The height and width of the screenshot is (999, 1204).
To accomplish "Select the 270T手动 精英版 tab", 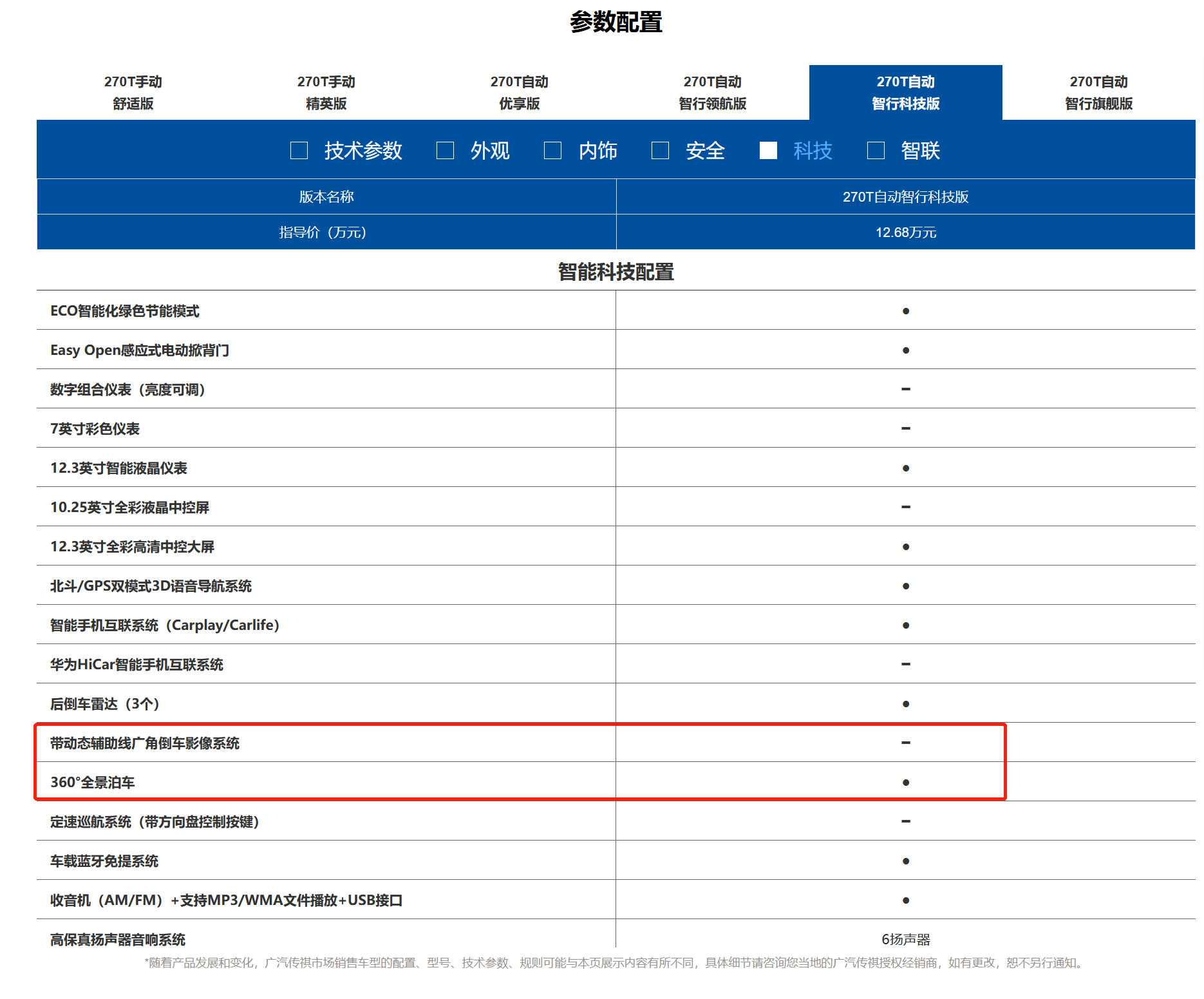I will (326, 93).
